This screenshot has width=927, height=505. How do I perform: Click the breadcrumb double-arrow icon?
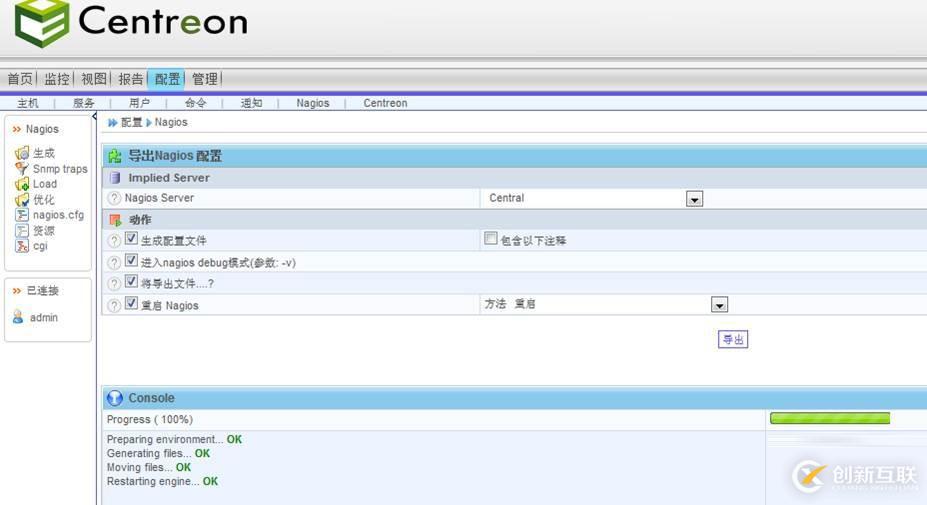click(112, 122)
